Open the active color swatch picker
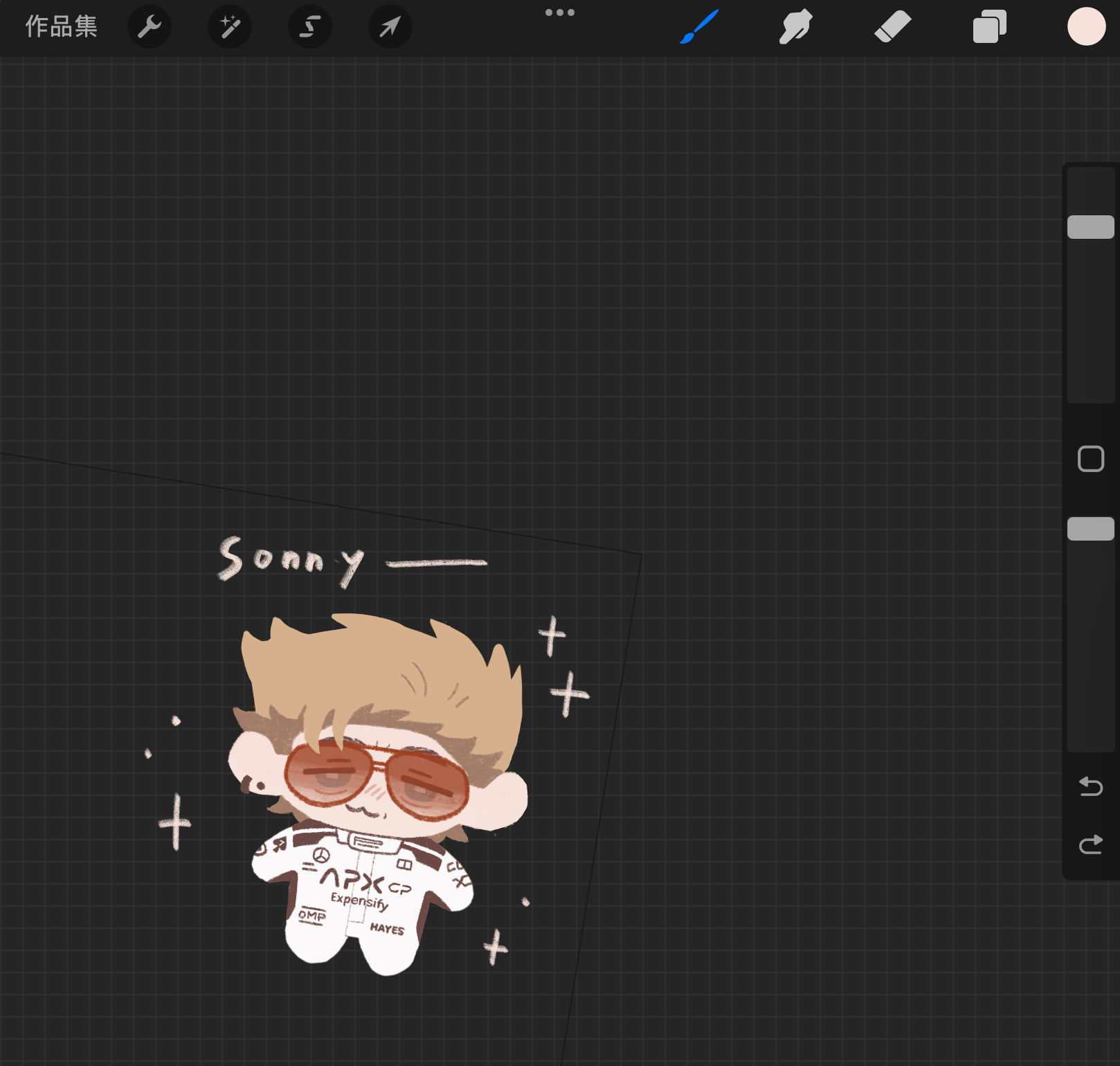The height and width of the screenshot is (1066, 1120). point(1086,27)
